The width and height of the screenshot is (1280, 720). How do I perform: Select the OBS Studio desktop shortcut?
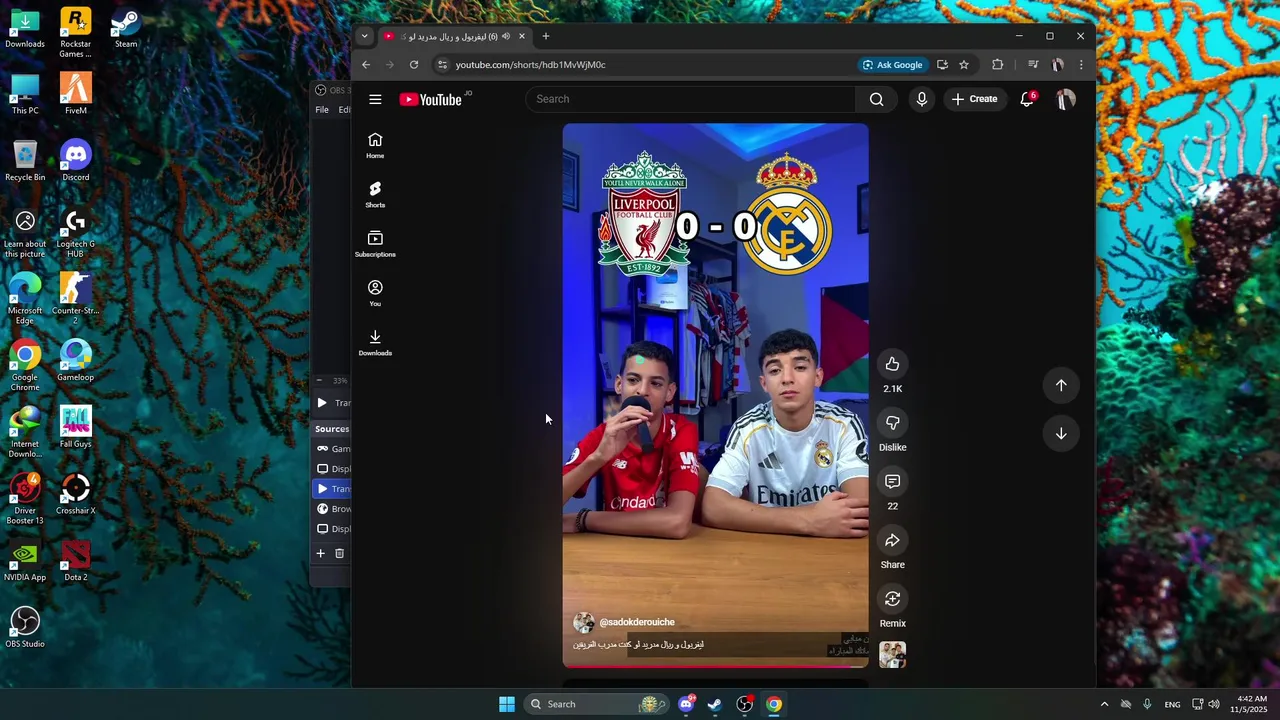(x=25, y=627)
